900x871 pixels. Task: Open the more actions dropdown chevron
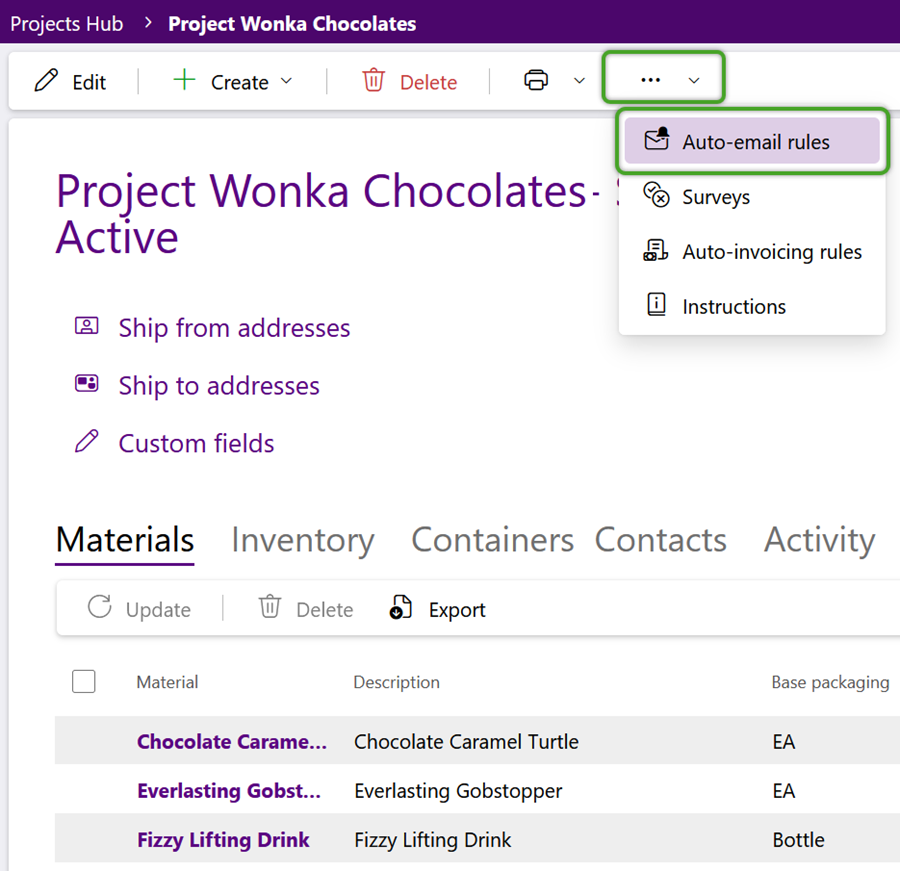(x=694, y=80)
